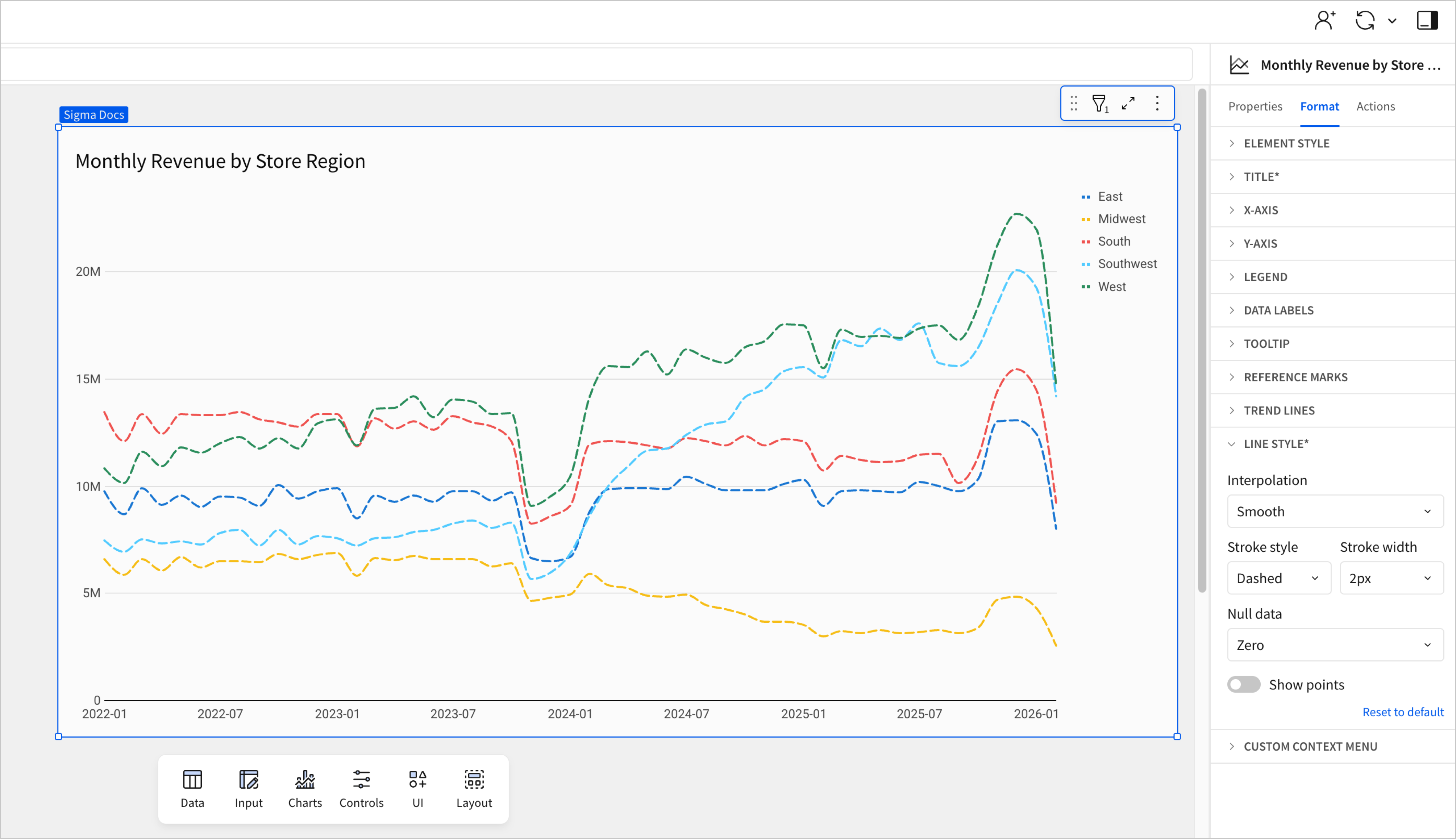Open the Interpolation dropdown set to Smooth
This screenshot has height=839, width=1456.
pos(1334,511)
